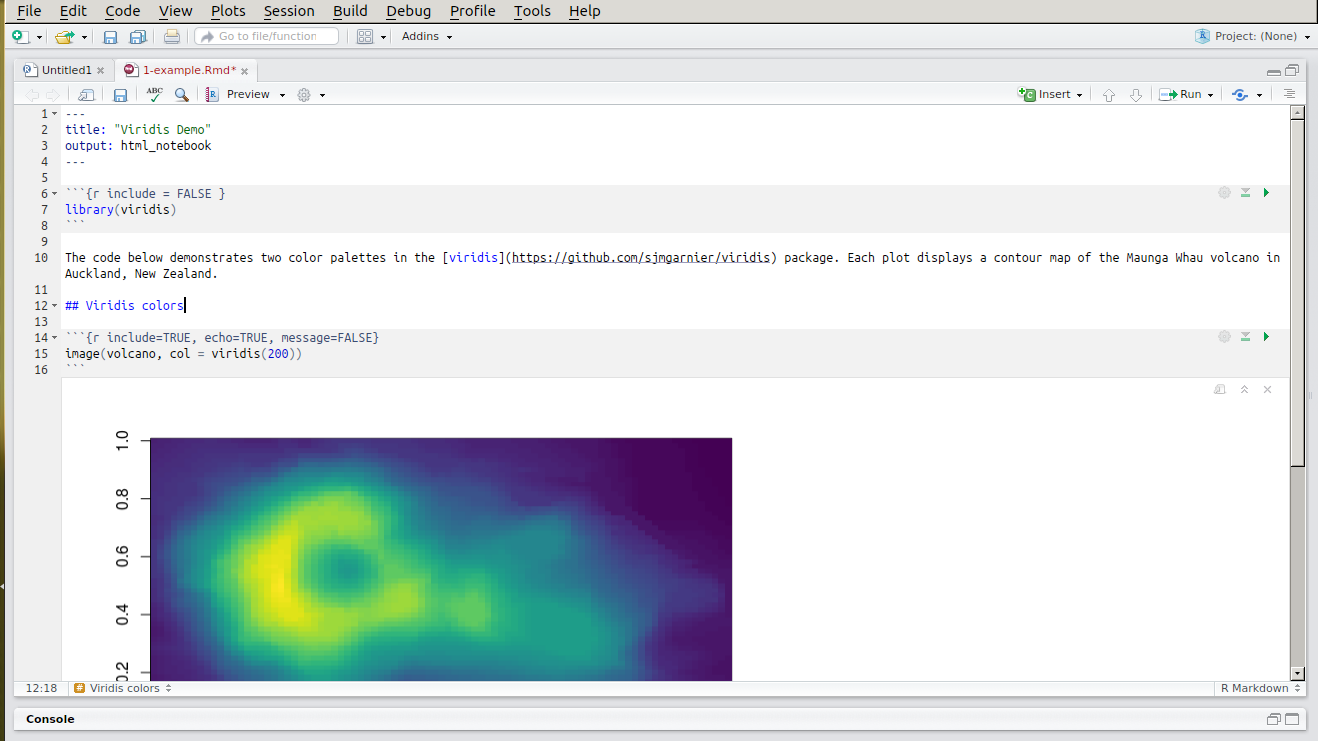Run all chunks above image(volcano) chunk

[1246, 337]
